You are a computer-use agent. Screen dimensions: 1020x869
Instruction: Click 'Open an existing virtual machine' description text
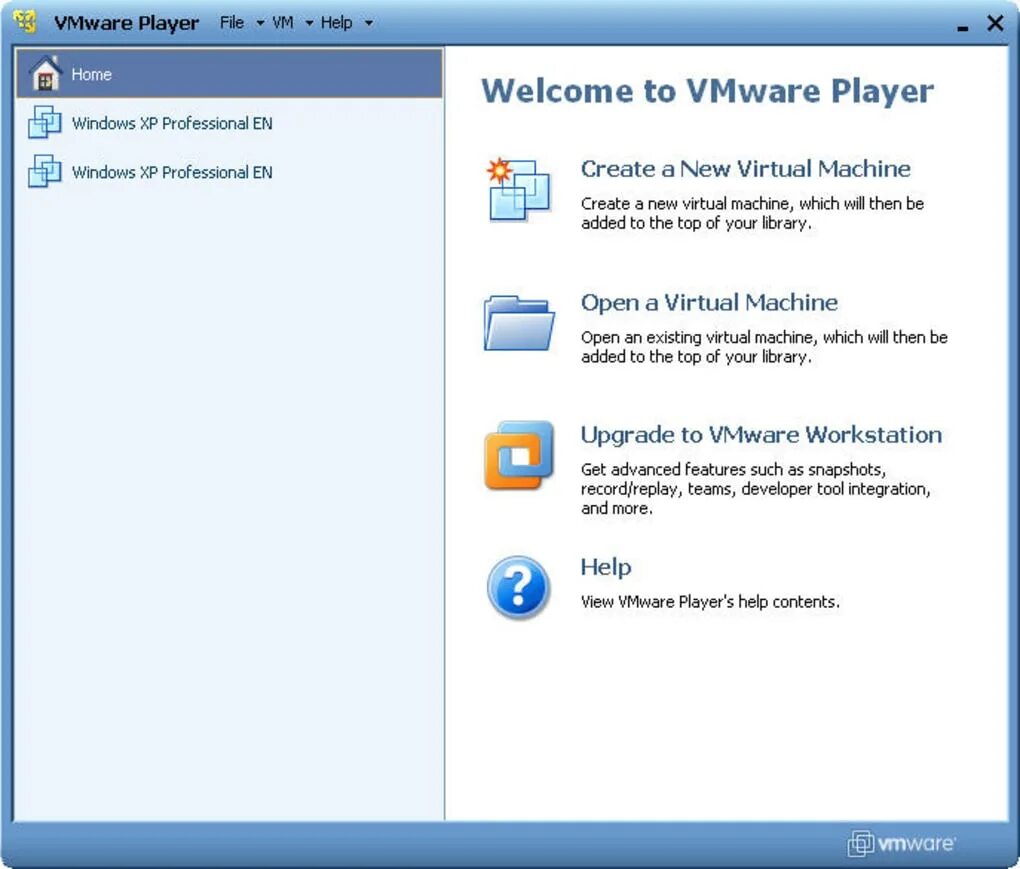tap(764, 347)
